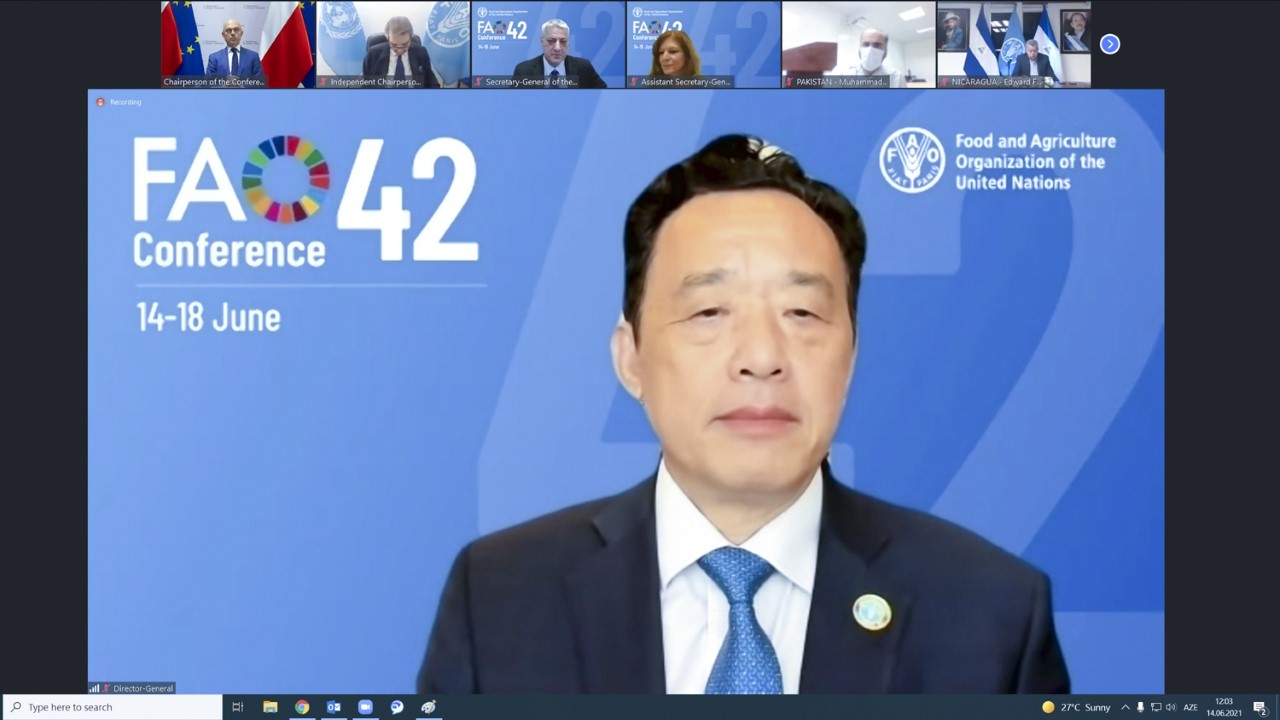Click the muted mic icon on PAKISTAN label
Viewport: 1280px width, 720px height.
790,82
